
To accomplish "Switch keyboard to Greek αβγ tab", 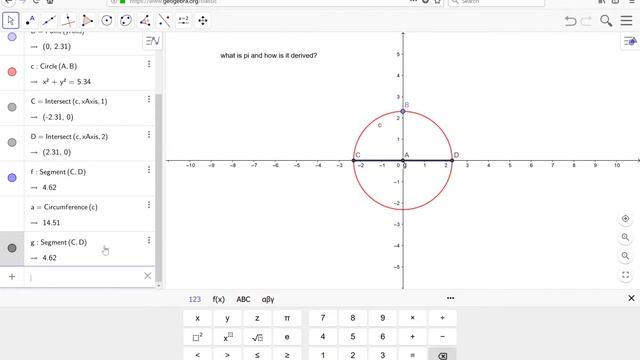I will coord(268,299).
